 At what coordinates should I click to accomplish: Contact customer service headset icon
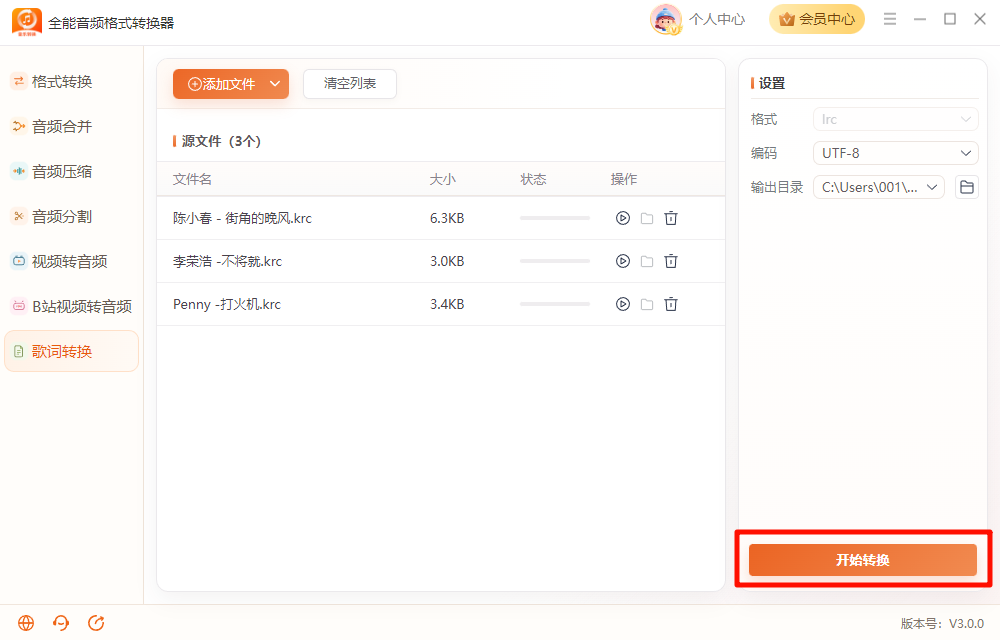click(x=61, y=623)
